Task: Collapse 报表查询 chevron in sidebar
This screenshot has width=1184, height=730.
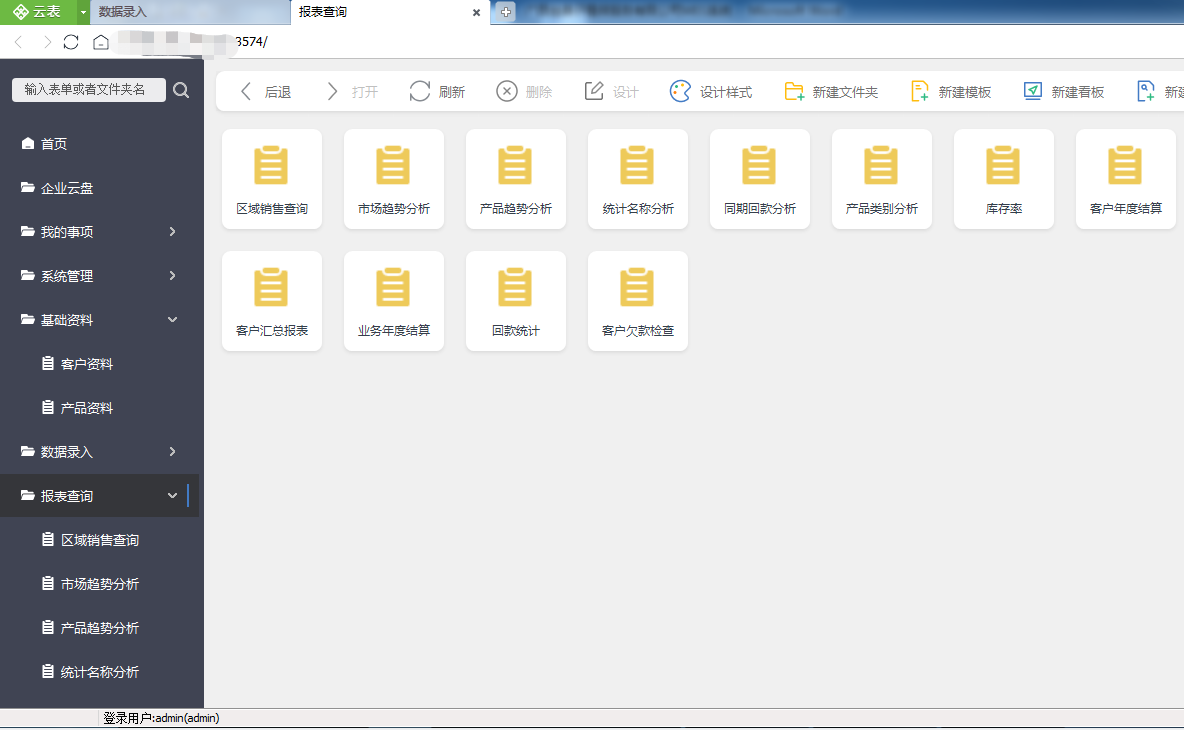Action: click(x=172, y=496)
